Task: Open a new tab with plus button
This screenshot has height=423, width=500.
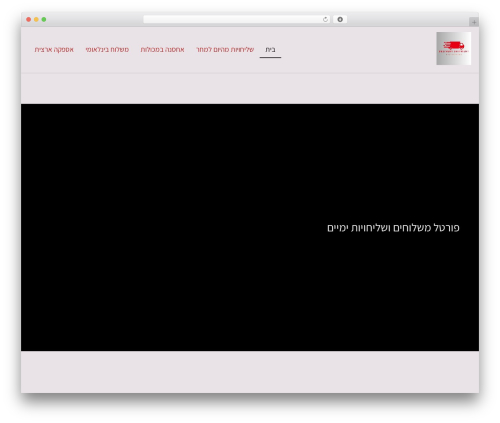Action: (x=474, y=22)
